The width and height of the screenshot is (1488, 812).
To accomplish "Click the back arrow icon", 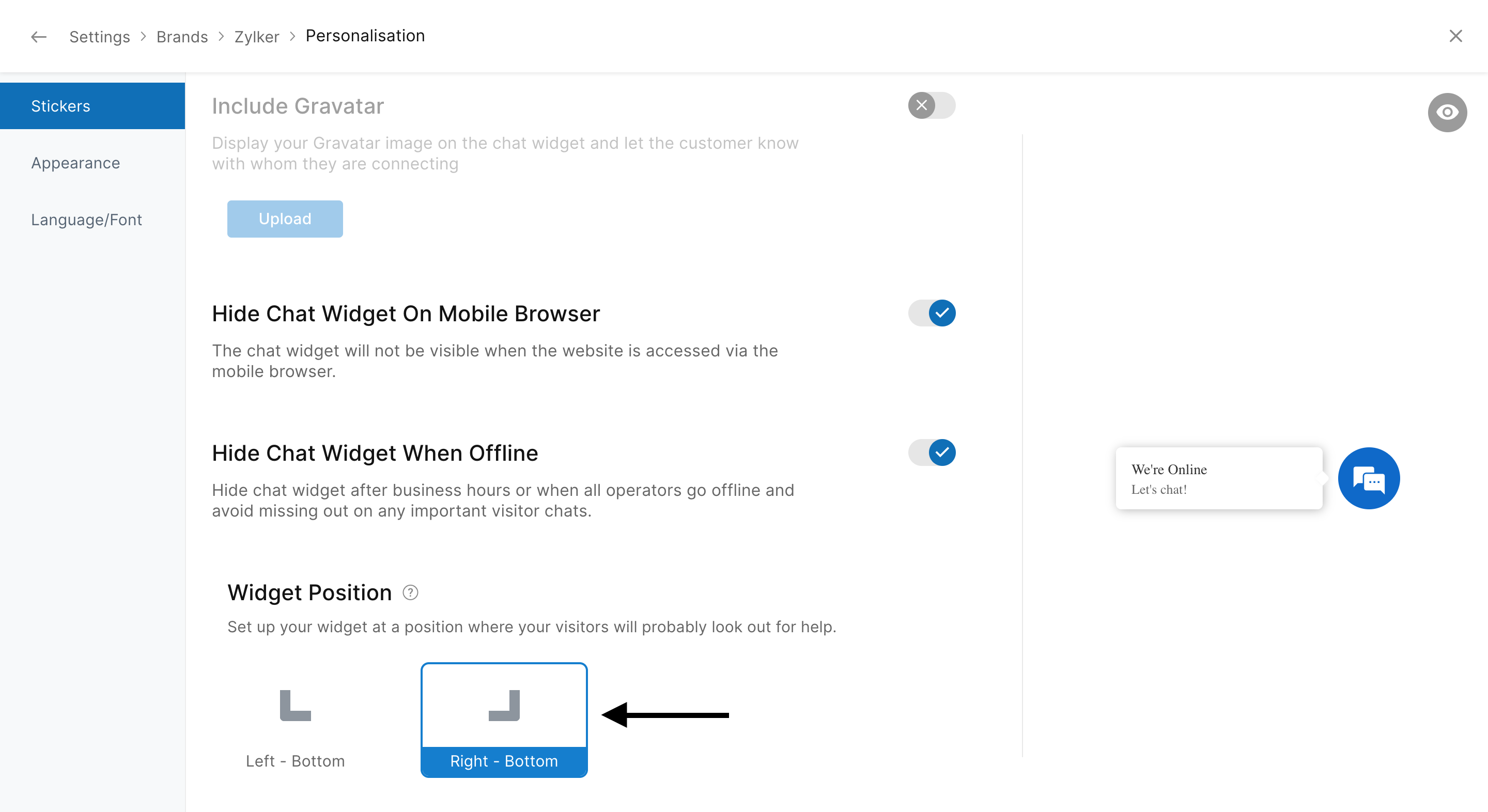I will [39, 37].
